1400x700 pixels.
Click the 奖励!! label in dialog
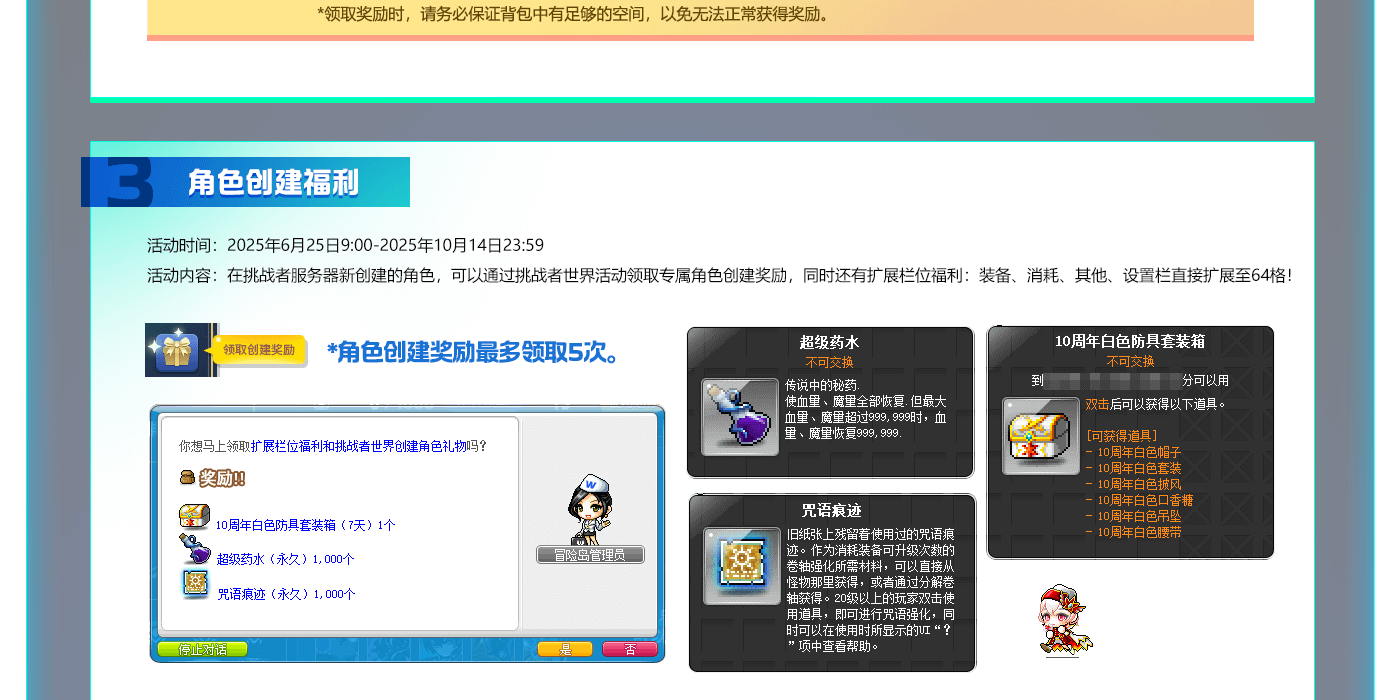pyautogui.click(x=222, y=479)
